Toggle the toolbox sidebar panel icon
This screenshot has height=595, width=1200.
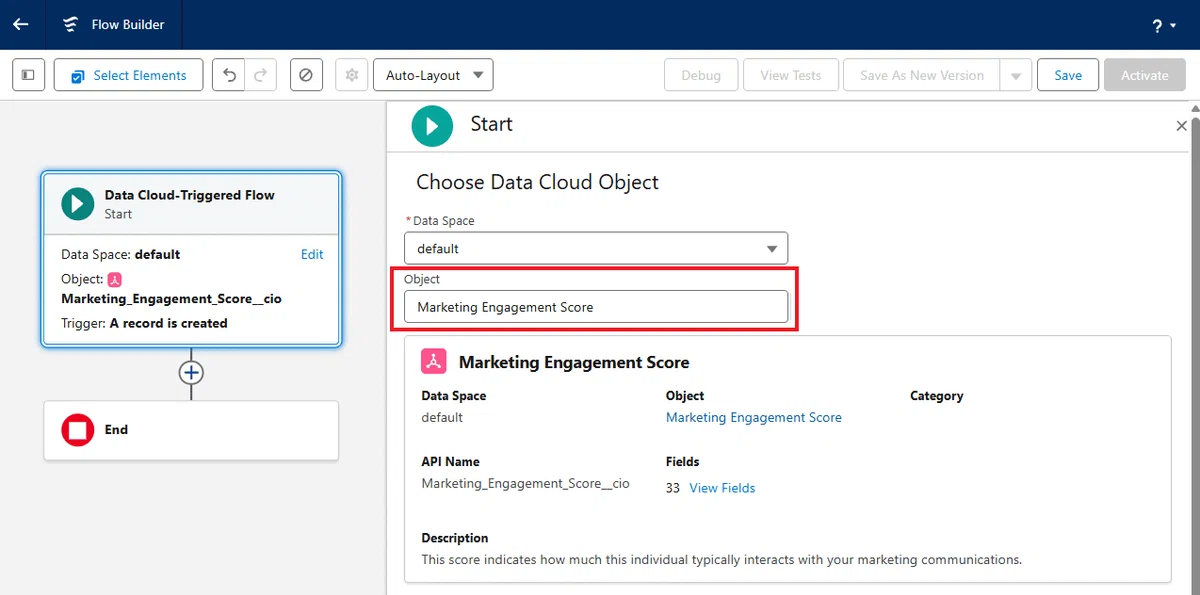28,75
